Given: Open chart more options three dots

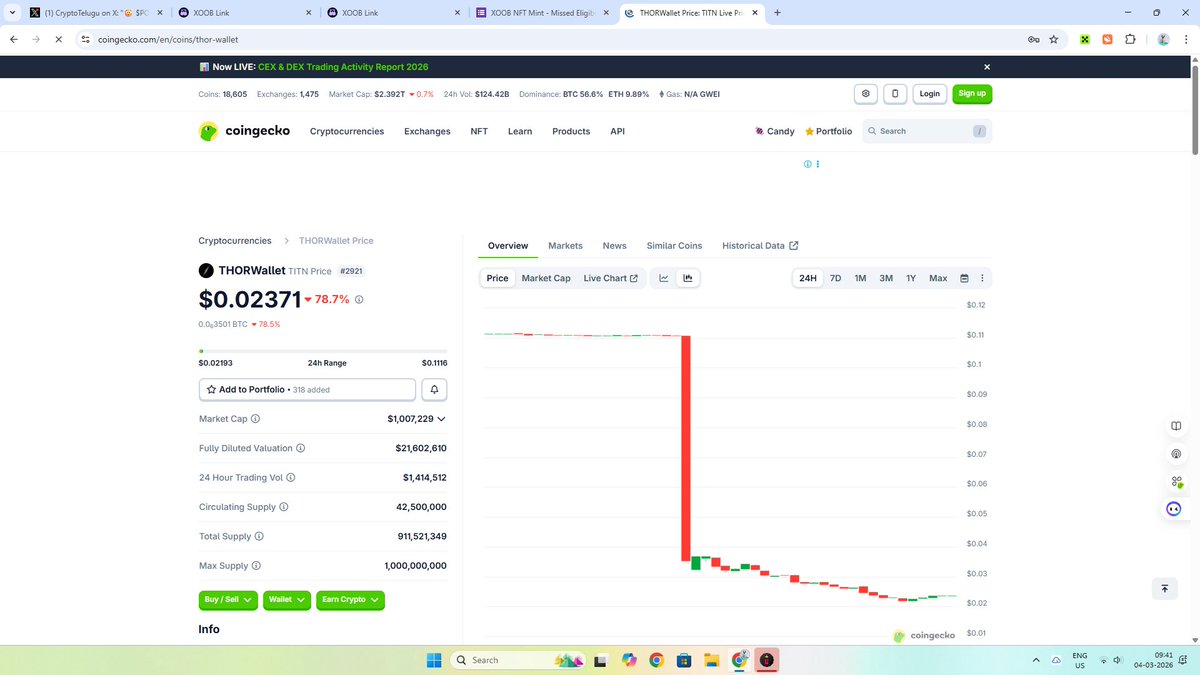Looking at the screenshot, I should pyautogui.click(x=982, y=278).
